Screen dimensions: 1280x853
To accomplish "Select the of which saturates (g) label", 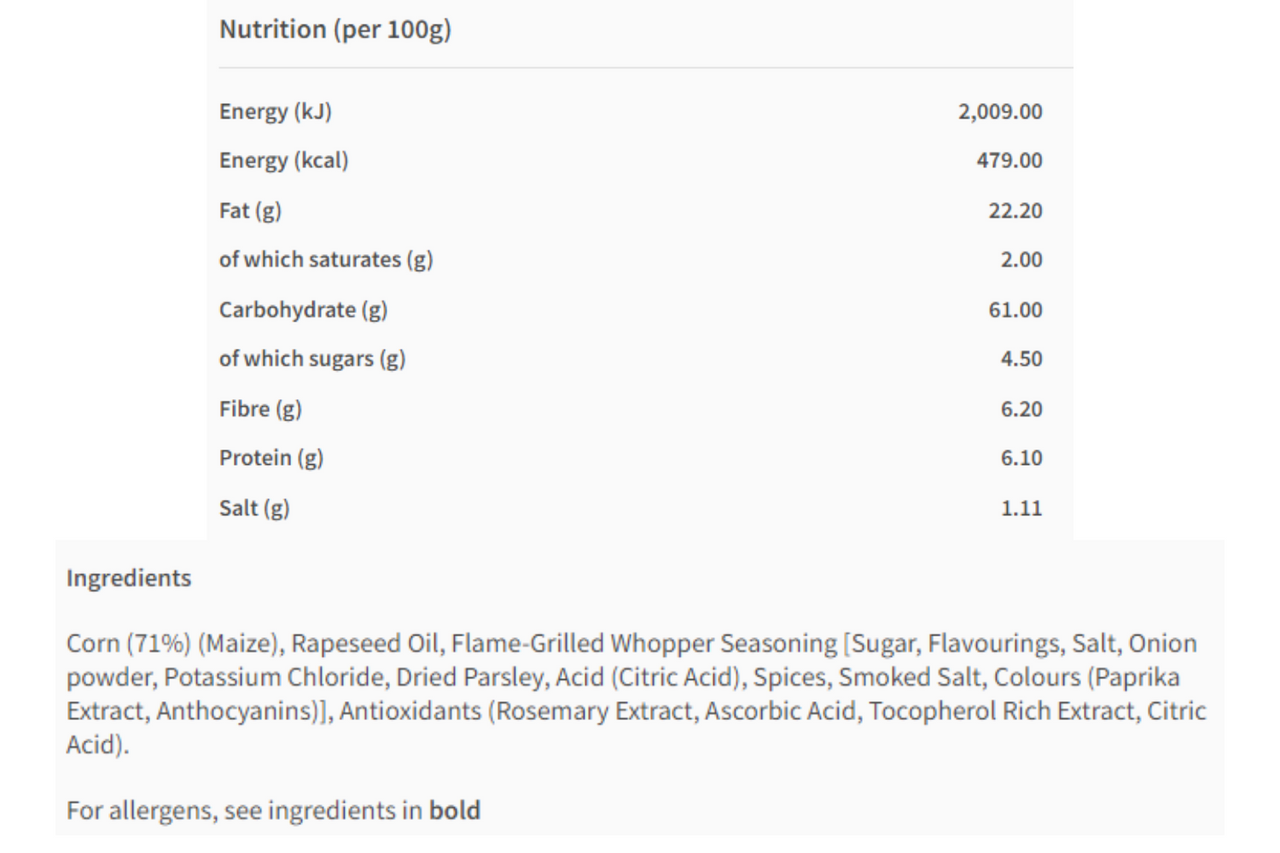I will pyautogui.click(x=326, y=260).
